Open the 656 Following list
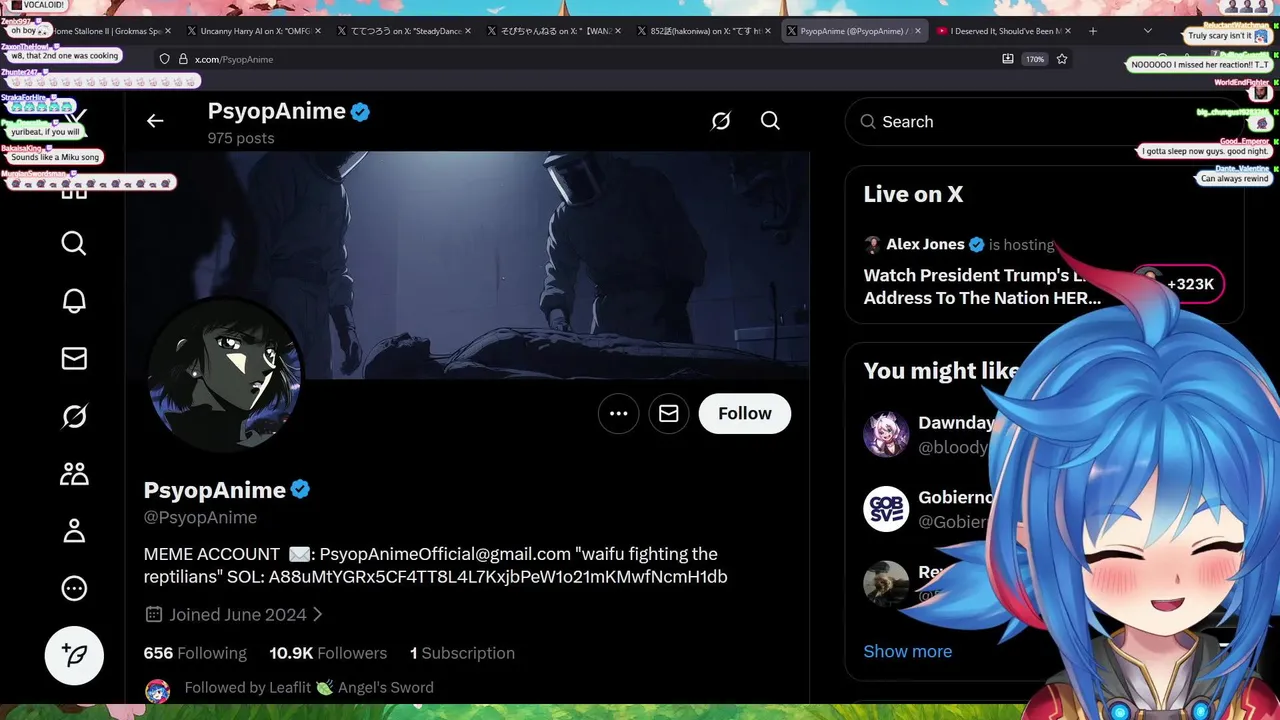 [195, 653]
